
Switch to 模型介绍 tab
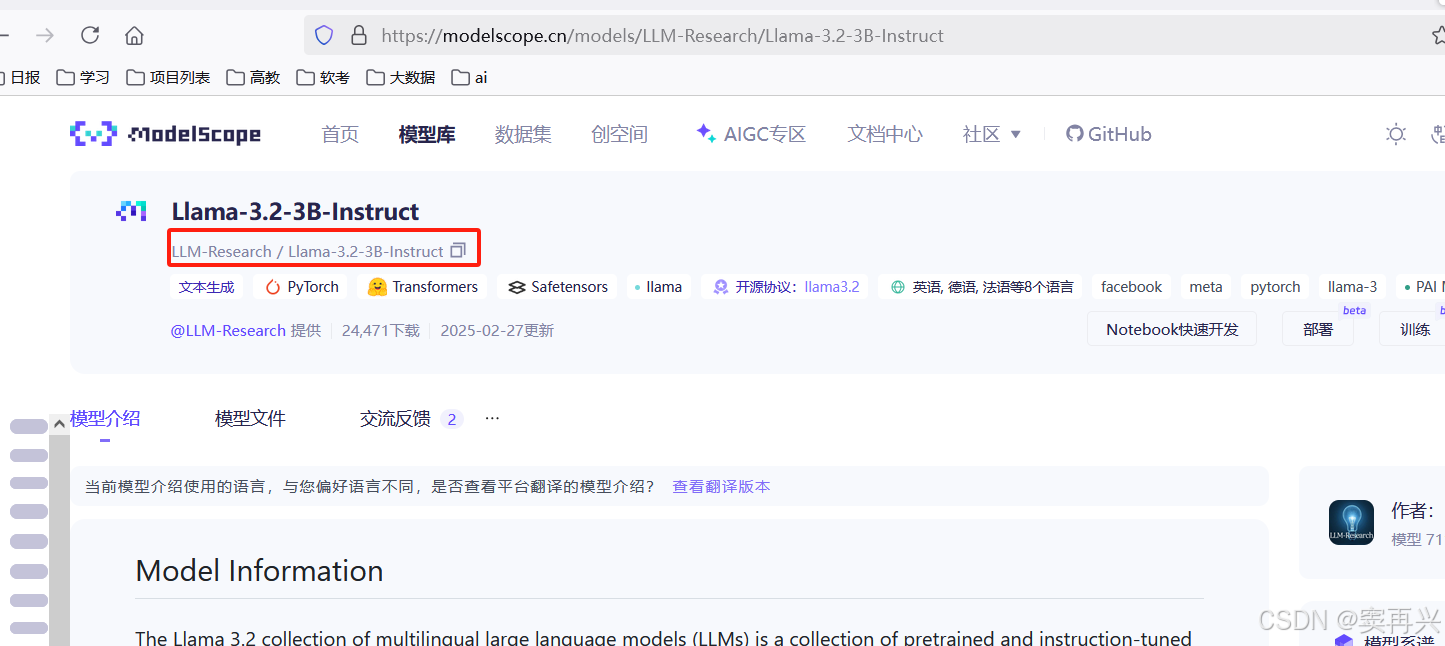tap(105, 419)
